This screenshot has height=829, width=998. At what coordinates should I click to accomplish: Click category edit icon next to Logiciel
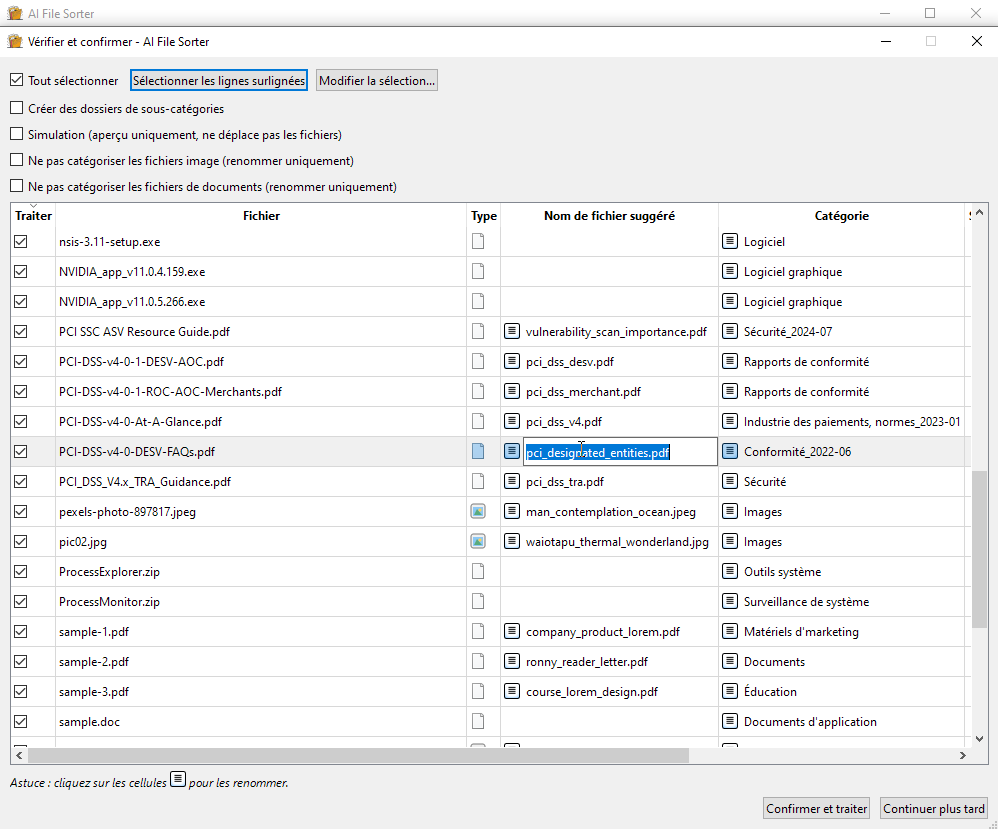coord(730,242)
